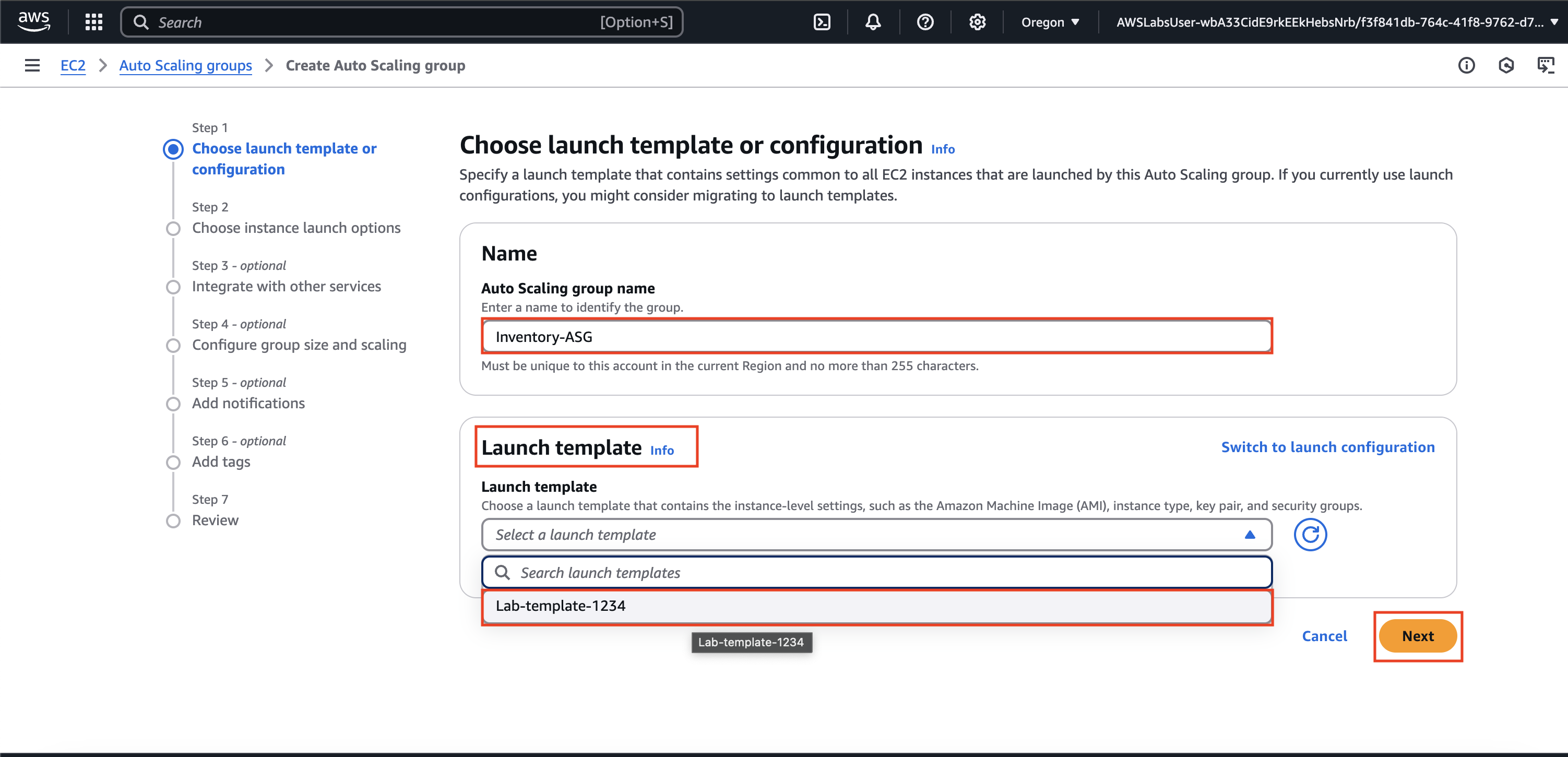Viewport: 1568px width, 757px height.
Task: Go to Auto Scaling groups breadcrumb
Action: pos(185,65)
